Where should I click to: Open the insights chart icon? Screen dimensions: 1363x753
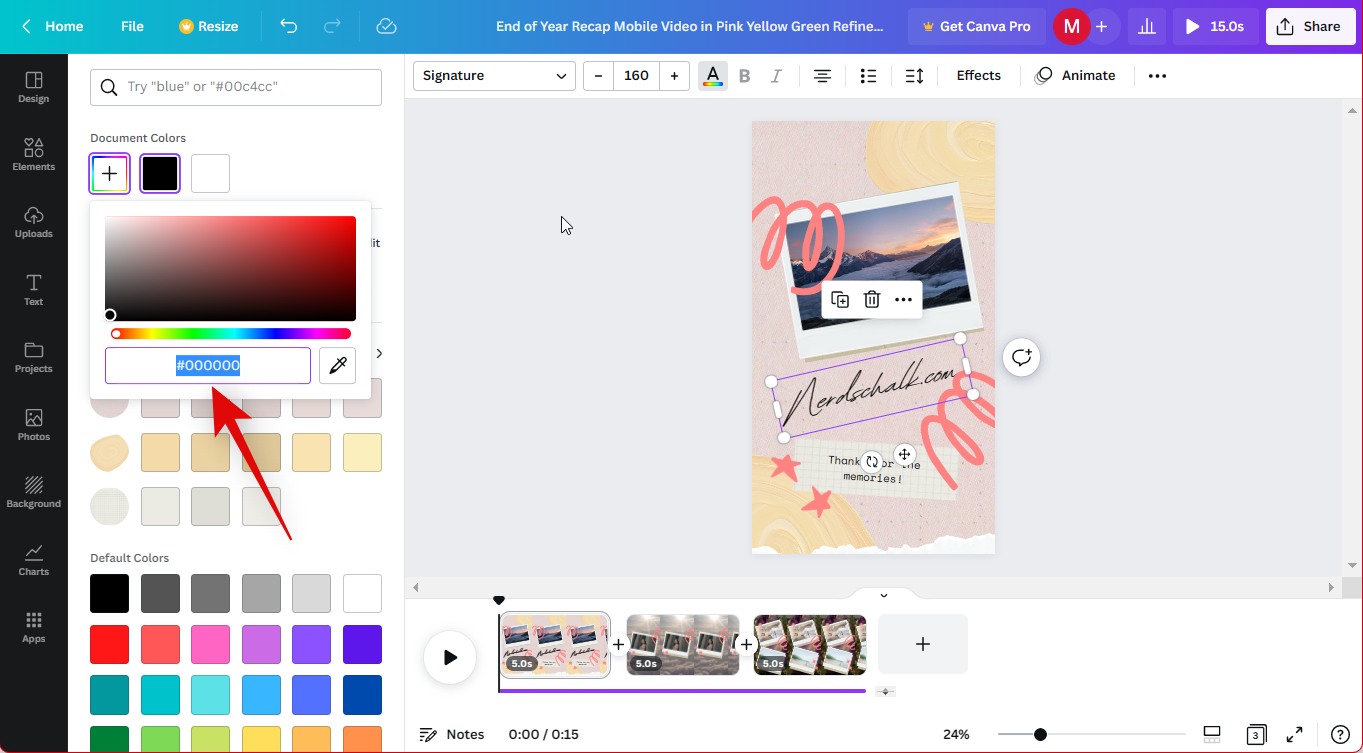tap(1148, 26)
